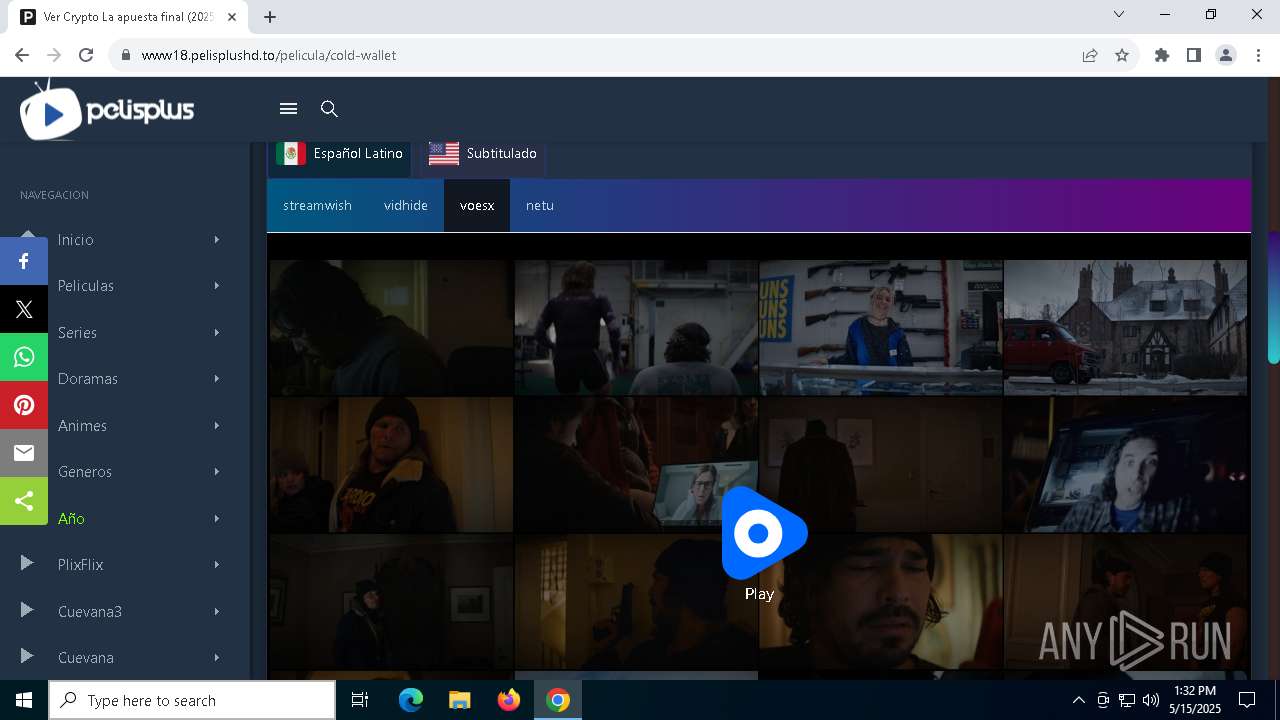
Task: Switch to vidhide server
Action: [406, 205]
